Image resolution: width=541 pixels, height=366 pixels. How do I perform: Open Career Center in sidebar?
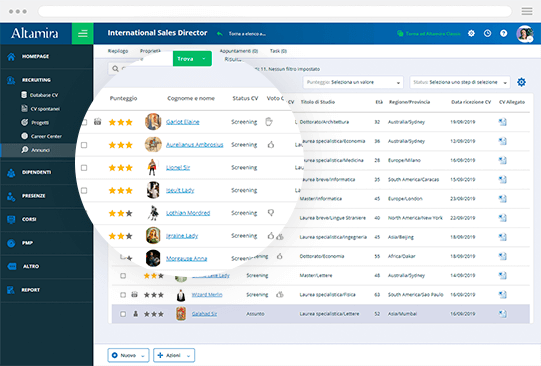(x=46, y=136)
